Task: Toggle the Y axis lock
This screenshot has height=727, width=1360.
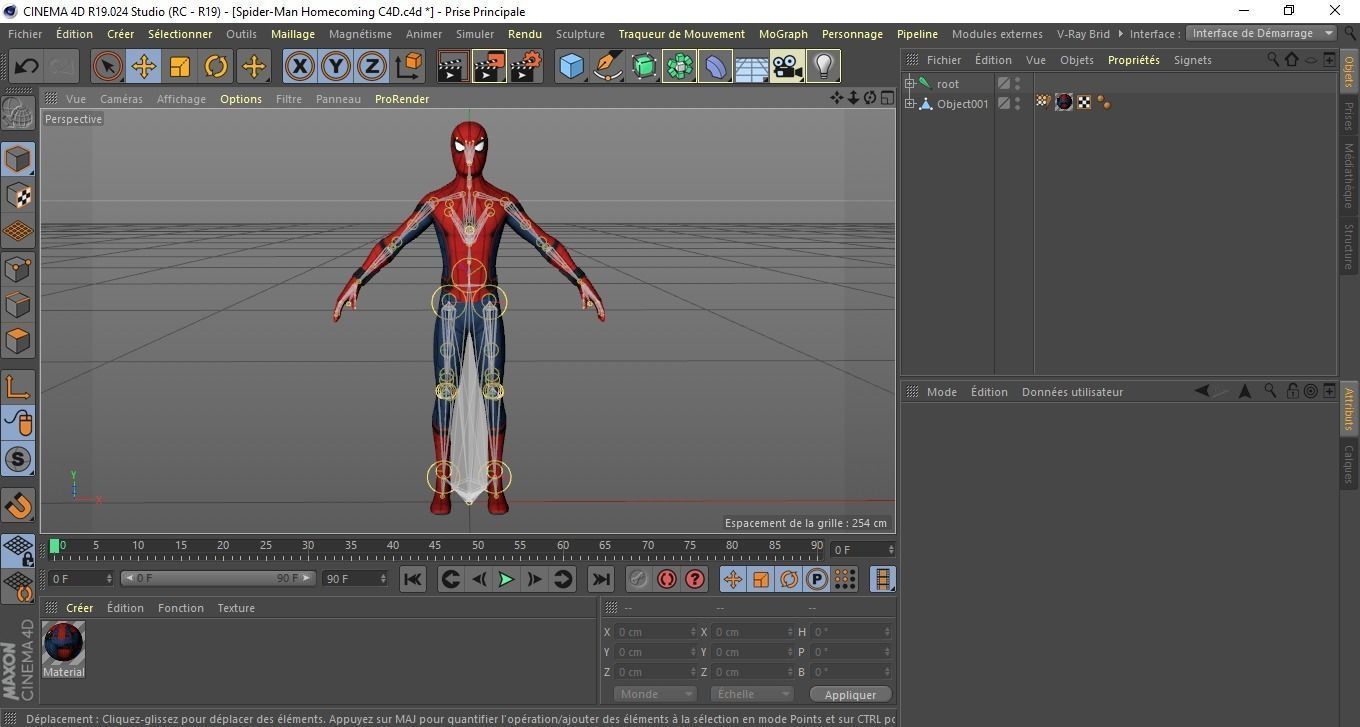Action: [x=335, y=67]
